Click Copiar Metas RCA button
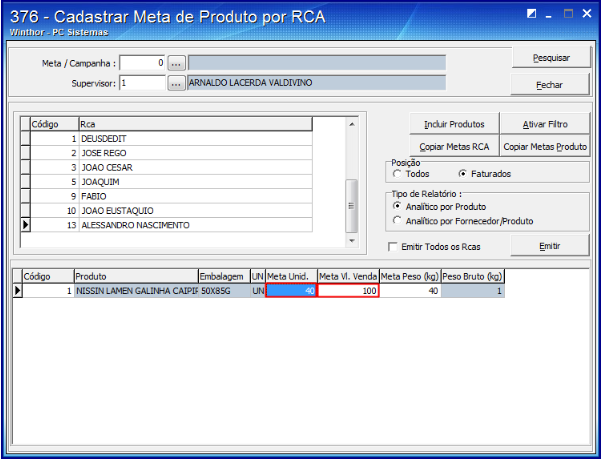The width and height of the screenshot is (602, 461). [x=454, y=146]
